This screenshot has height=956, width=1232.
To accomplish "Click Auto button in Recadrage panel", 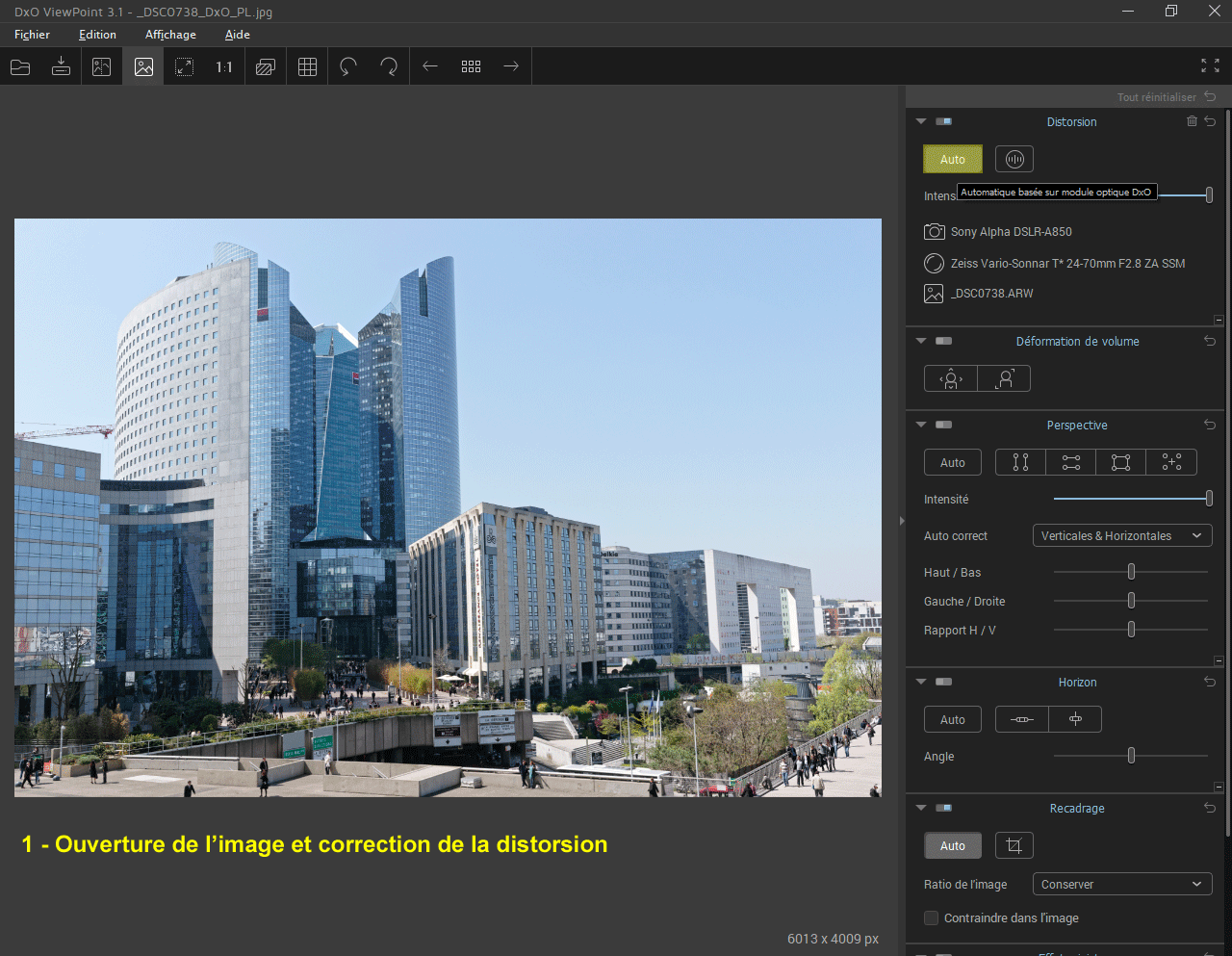I will tap(953, 845).
